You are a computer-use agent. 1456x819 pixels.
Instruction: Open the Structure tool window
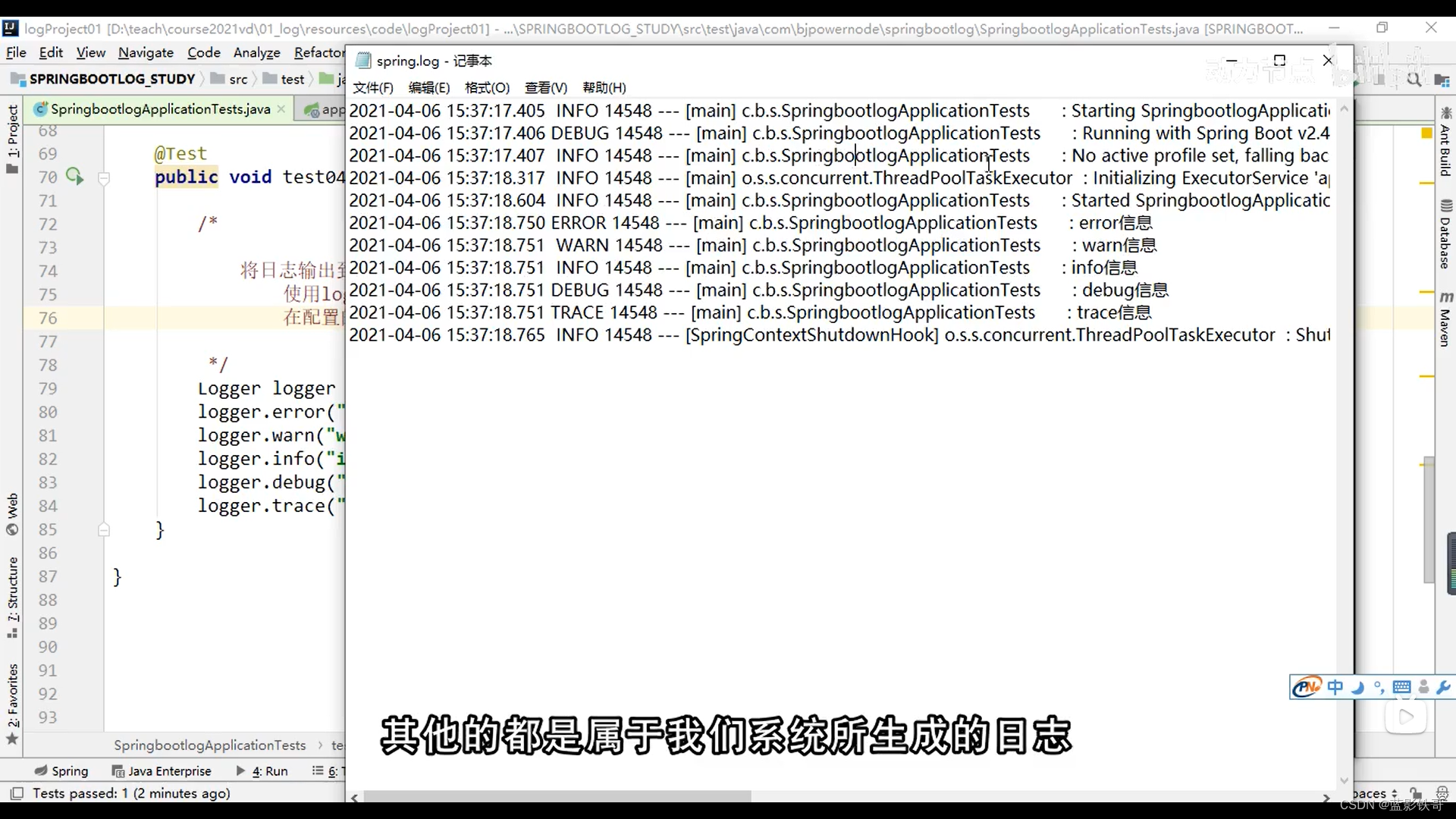12,598
